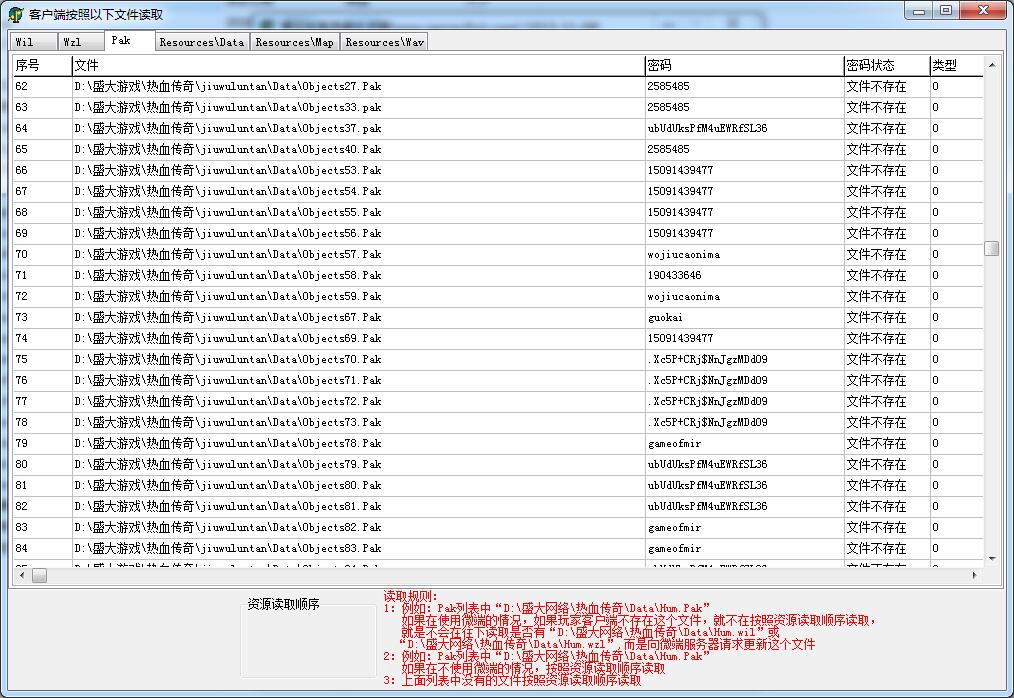The image size is (1014, 698).
Task: Click the application icon in title bar
Action: click(x=16, y=14)
